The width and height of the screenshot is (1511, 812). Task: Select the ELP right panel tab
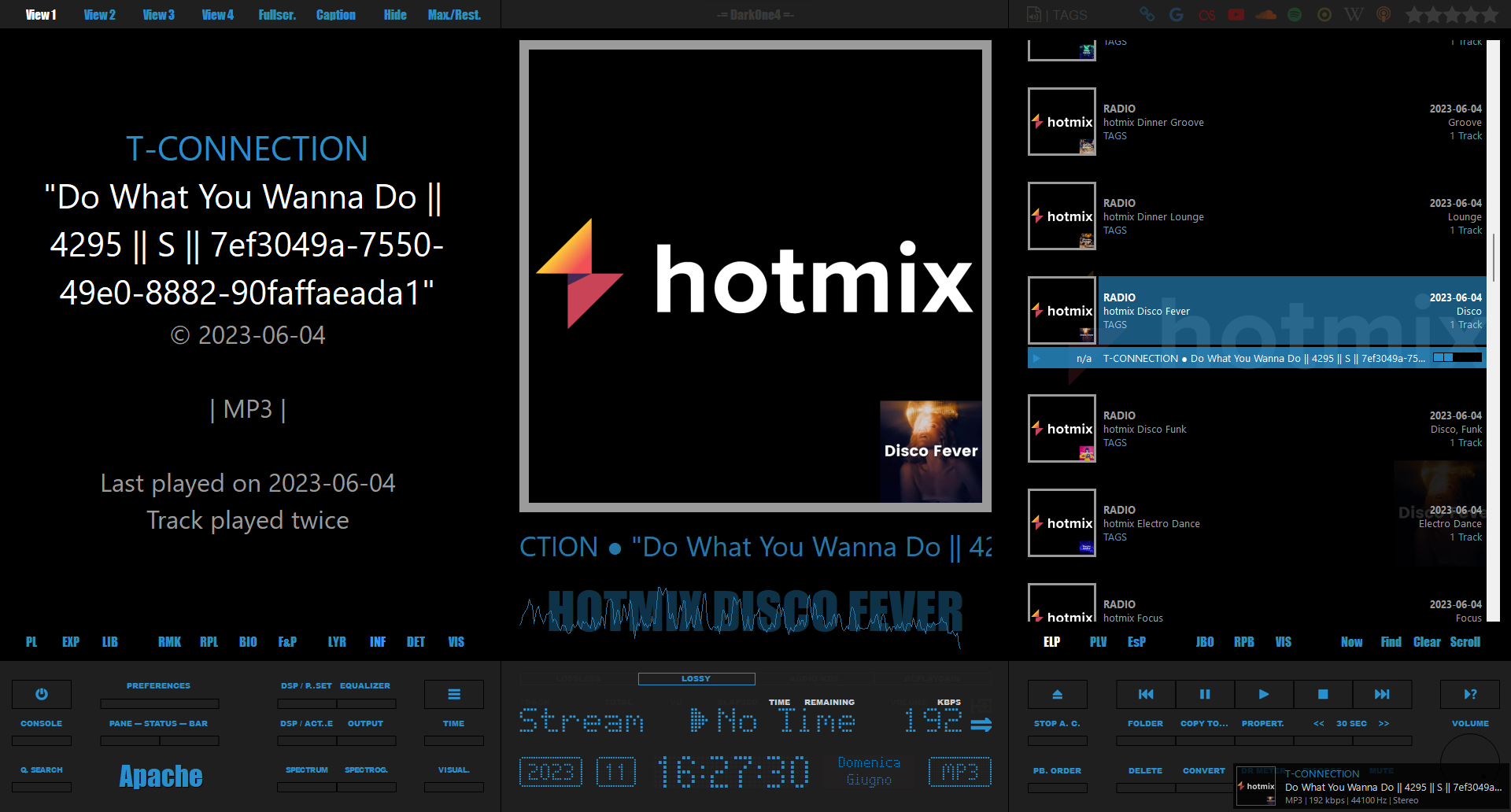pos(1051,642)
